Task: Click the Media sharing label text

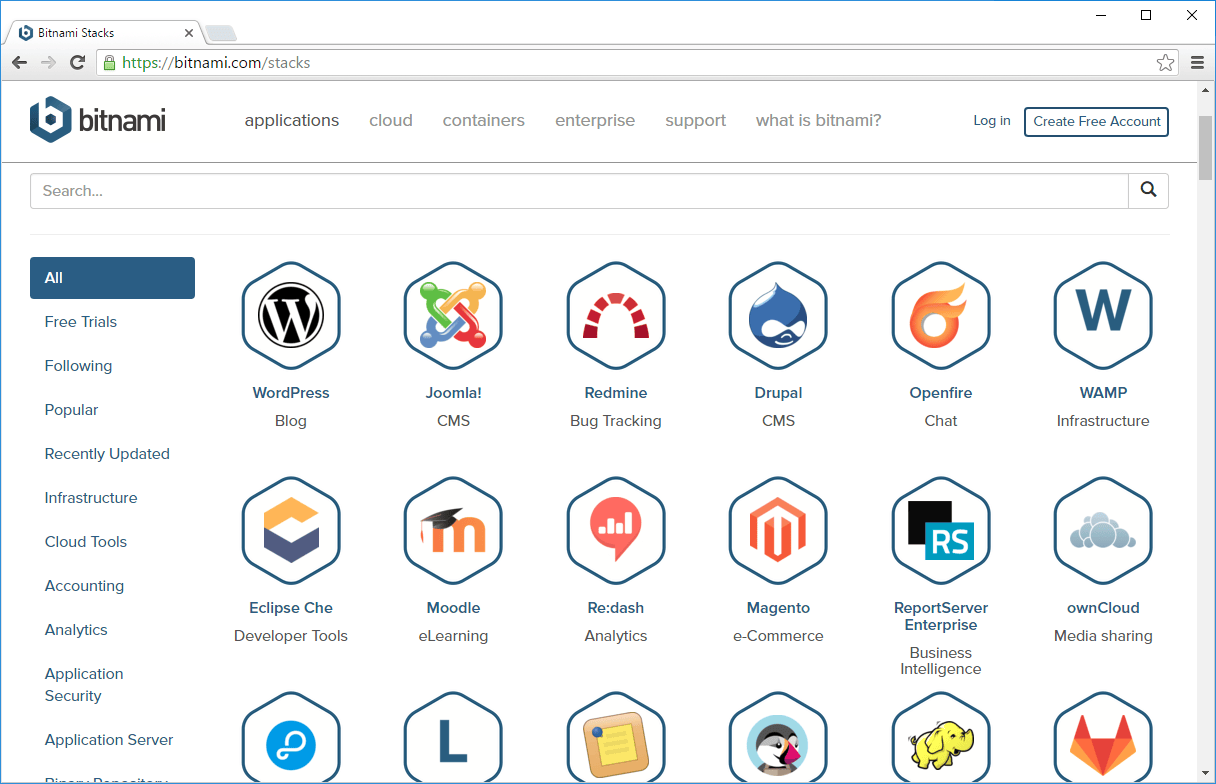Action: [x=1103, y=636]
